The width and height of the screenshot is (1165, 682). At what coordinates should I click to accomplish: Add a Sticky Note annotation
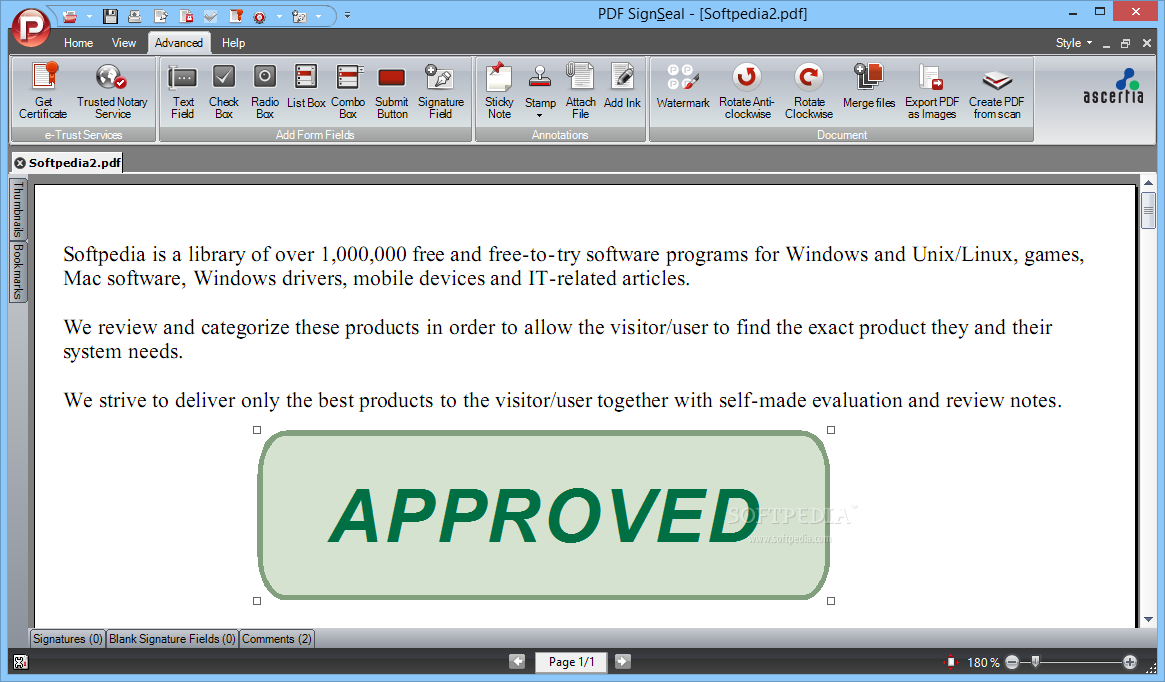pos(499,91)
